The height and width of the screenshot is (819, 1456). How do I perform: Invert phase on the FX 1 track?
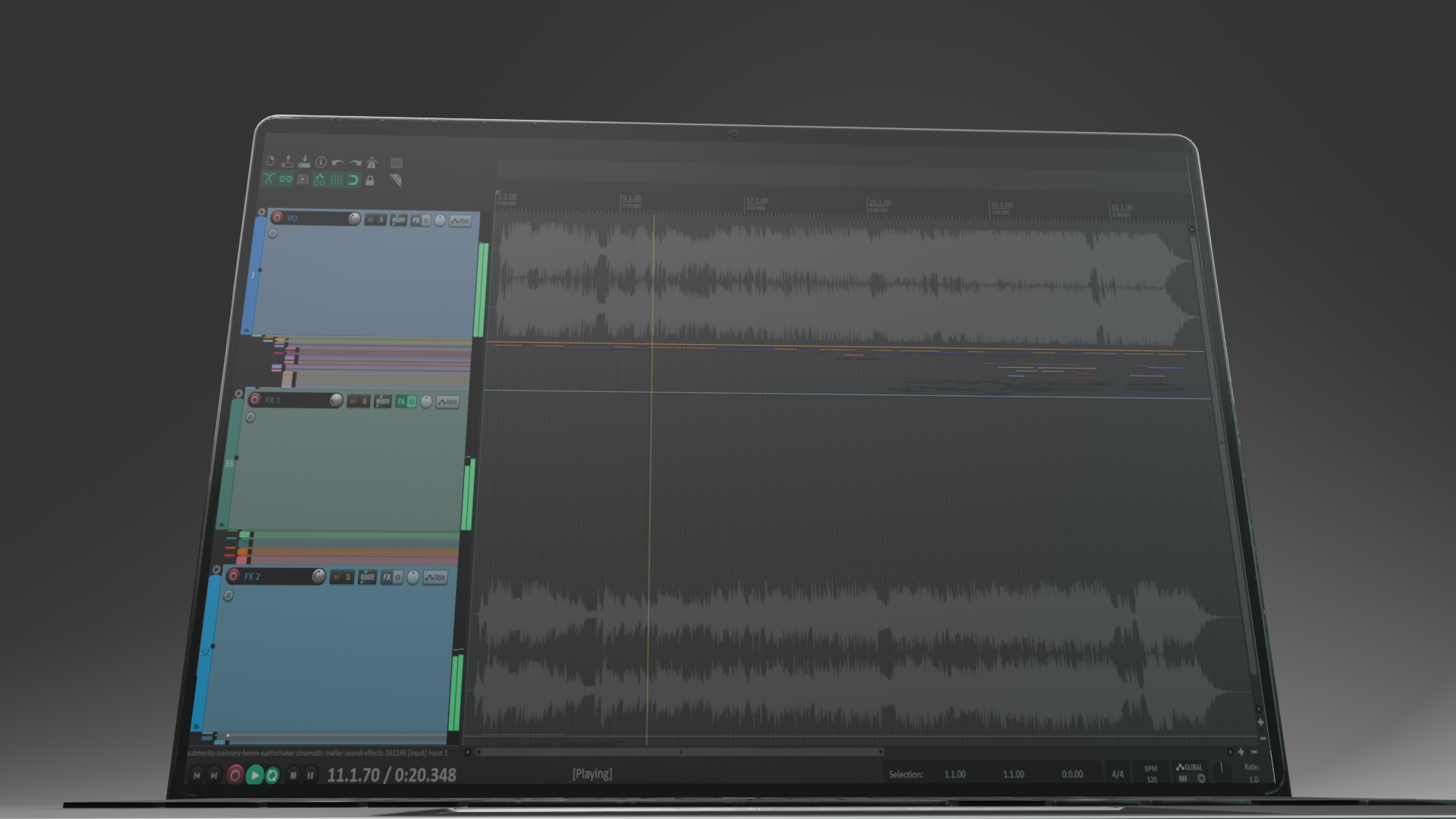click(250, 417)
